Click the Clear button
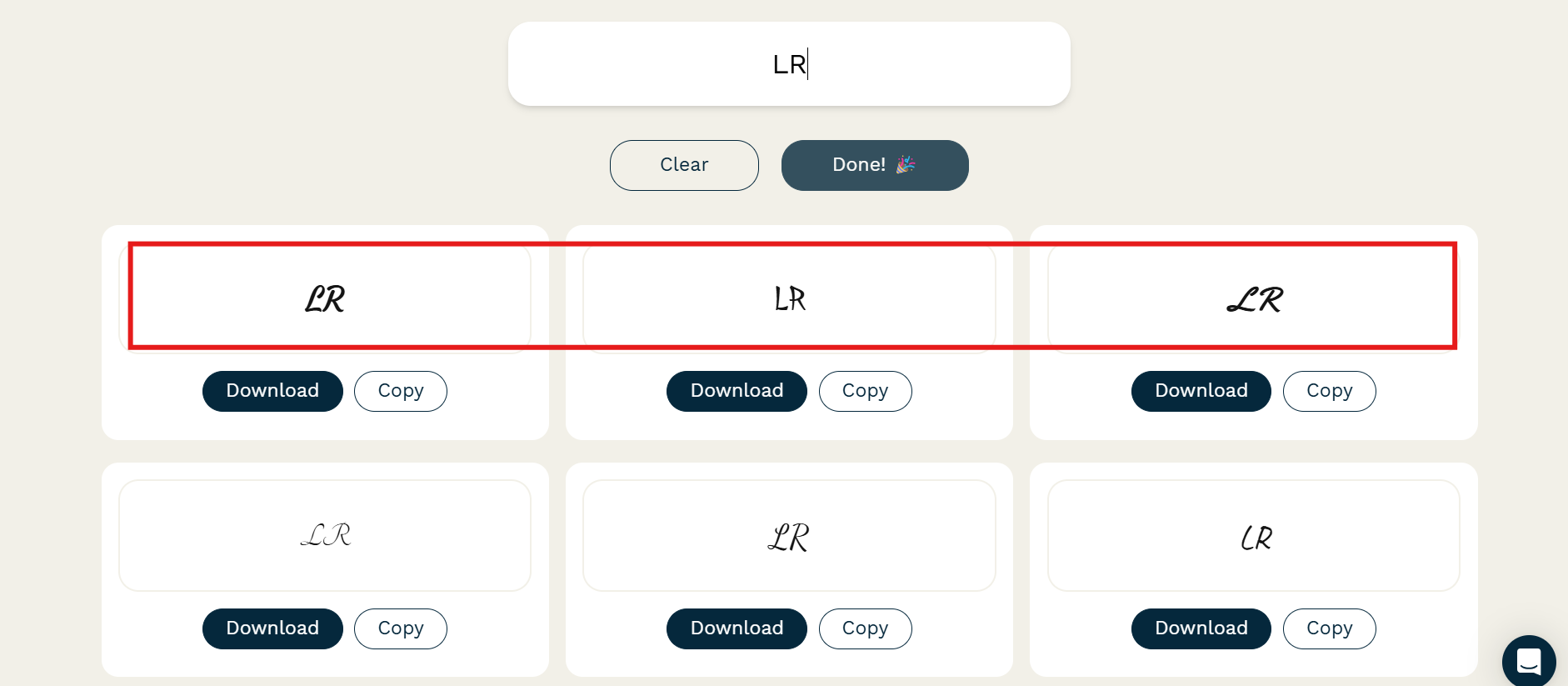This screenshot has width=1568, height=686. pyautogui.click(x=684, y=165)
